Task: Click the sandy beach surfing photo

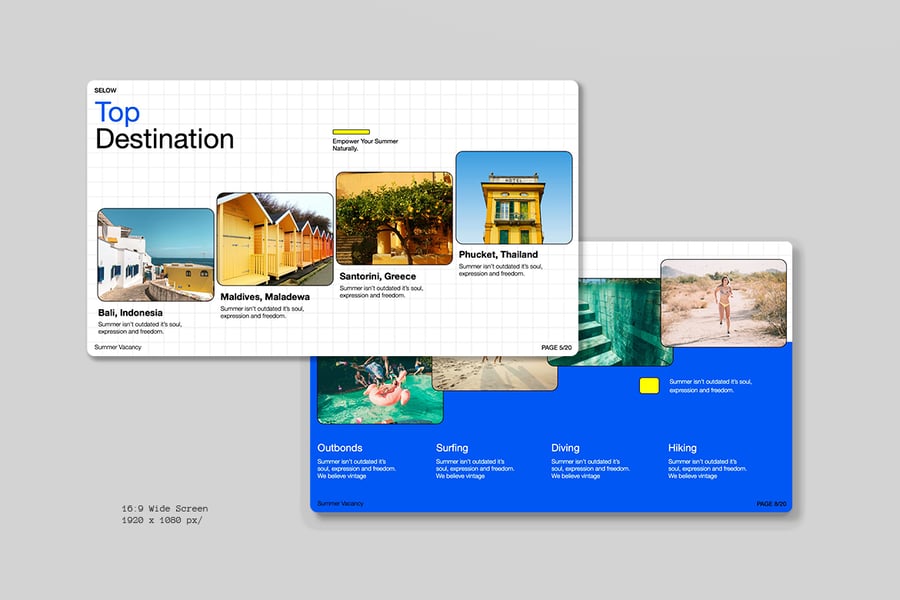Action: click(x=495, y=373)
